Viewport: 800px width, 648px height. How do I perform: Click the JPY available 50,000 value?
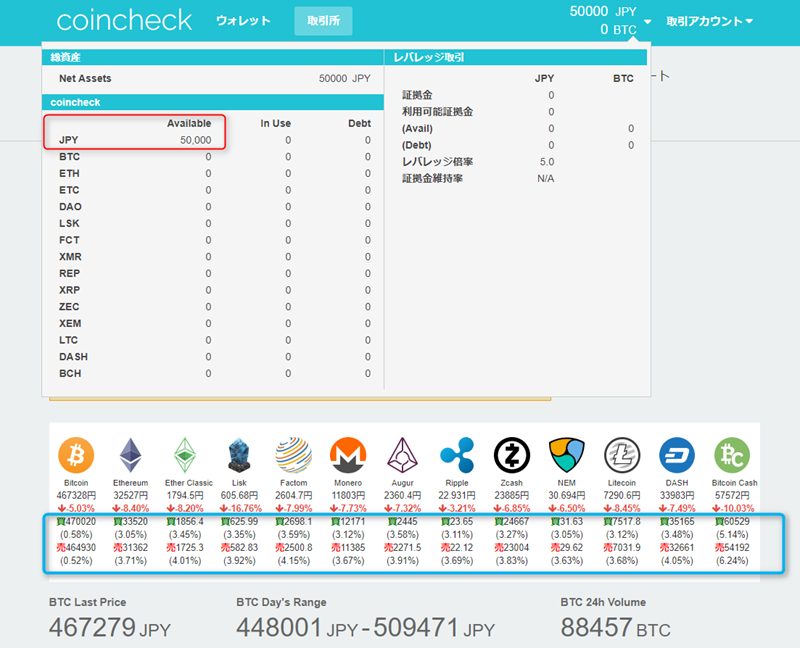tap(195, 140)
